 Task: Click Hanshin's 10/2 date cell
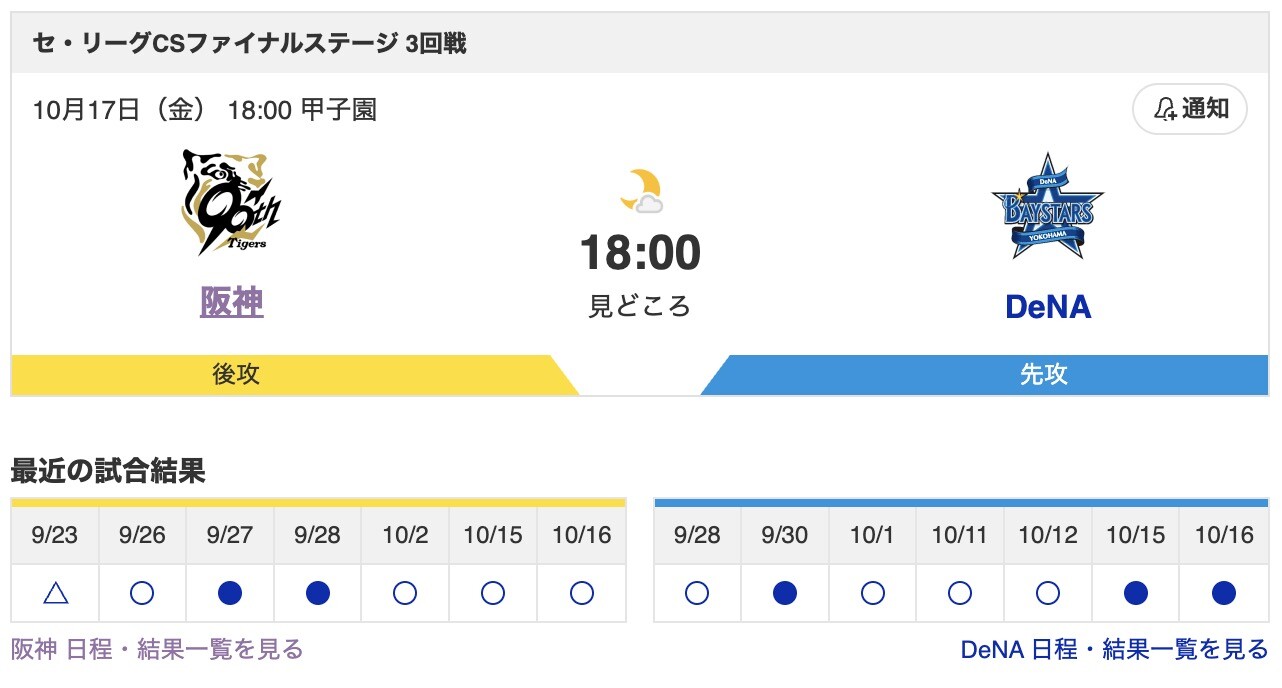click(x=405, y=535)
